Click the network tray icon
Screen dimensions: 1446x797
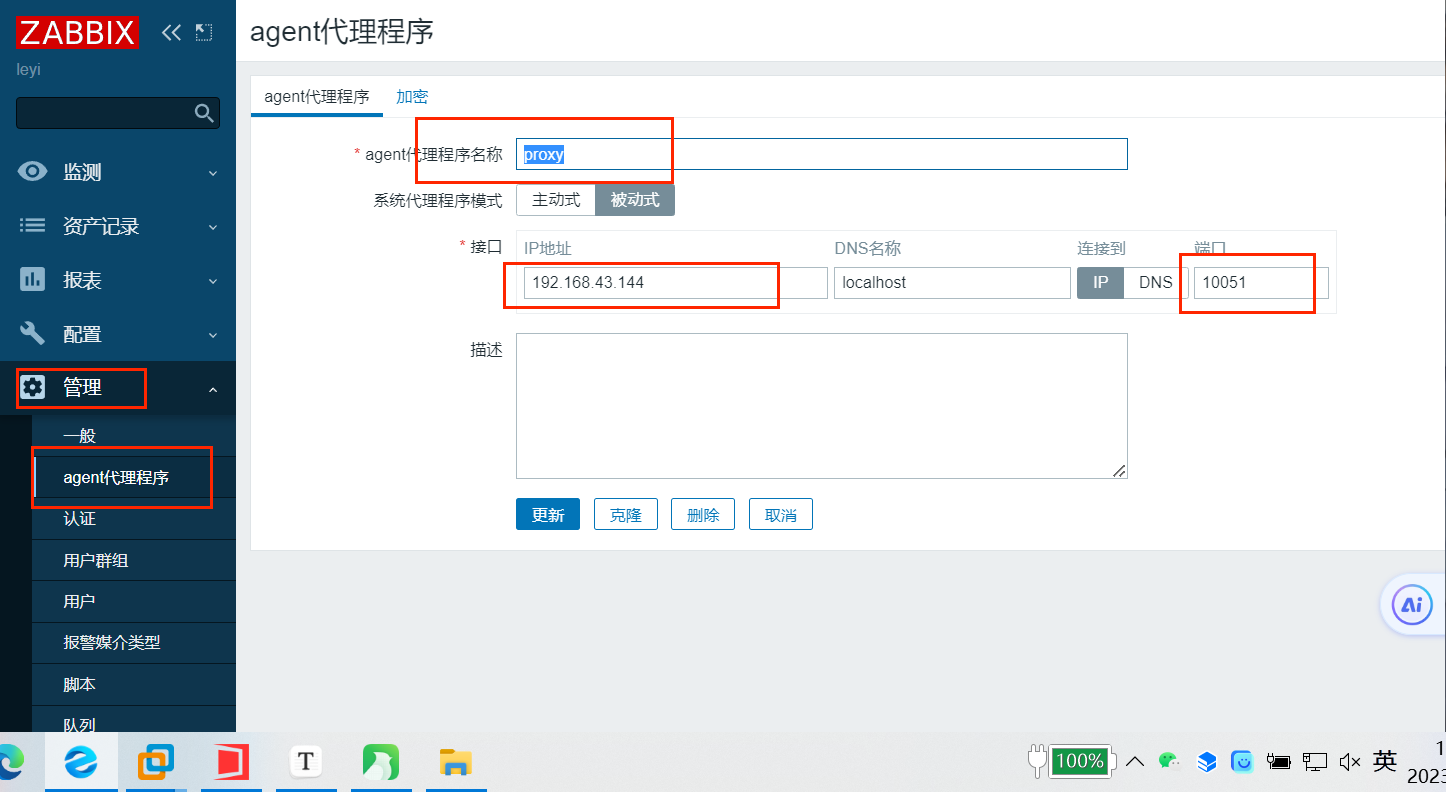[1314, 762]
